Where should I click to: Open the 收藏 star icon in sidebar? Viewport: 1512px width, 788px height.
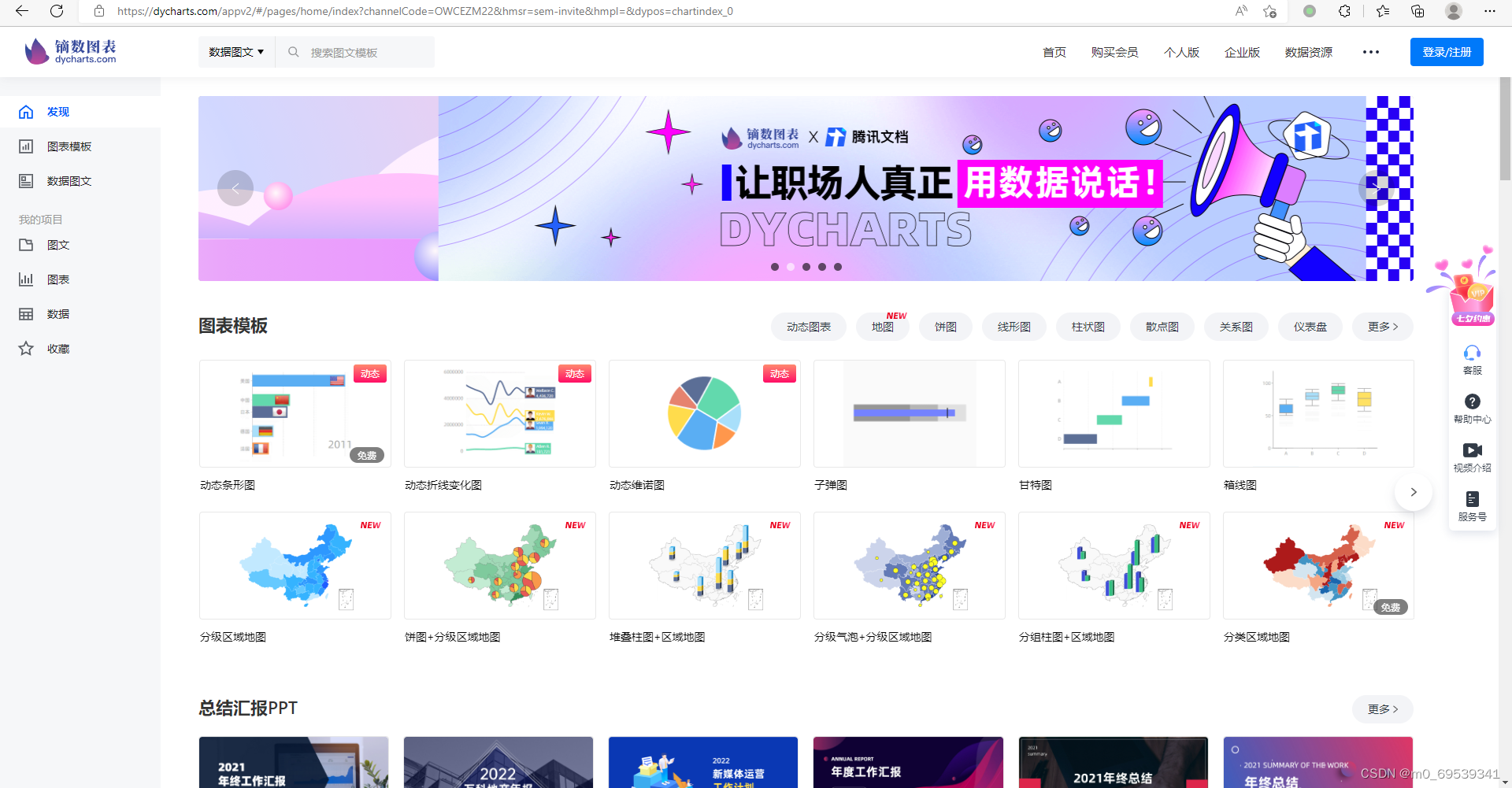coord(26,349)
